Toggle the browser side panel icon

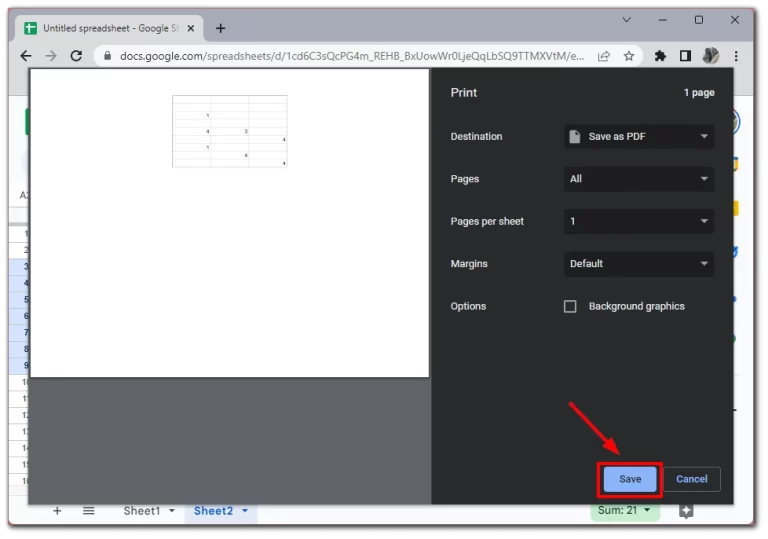[x=685, y=57]
